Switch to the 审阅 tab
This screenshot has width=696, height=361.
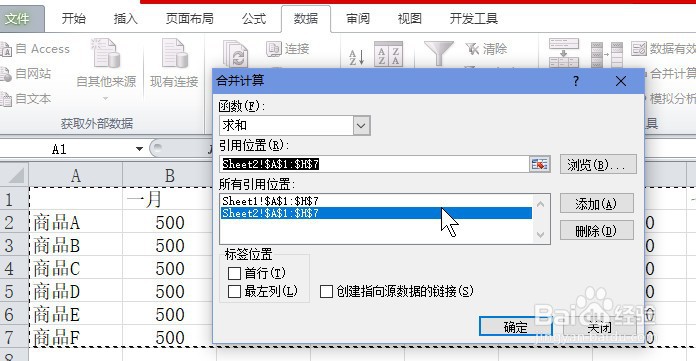358,19
